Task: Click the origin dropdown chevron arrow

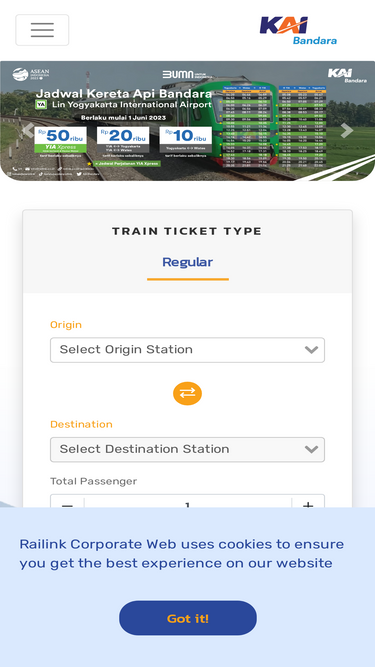Action: [312, 350]
